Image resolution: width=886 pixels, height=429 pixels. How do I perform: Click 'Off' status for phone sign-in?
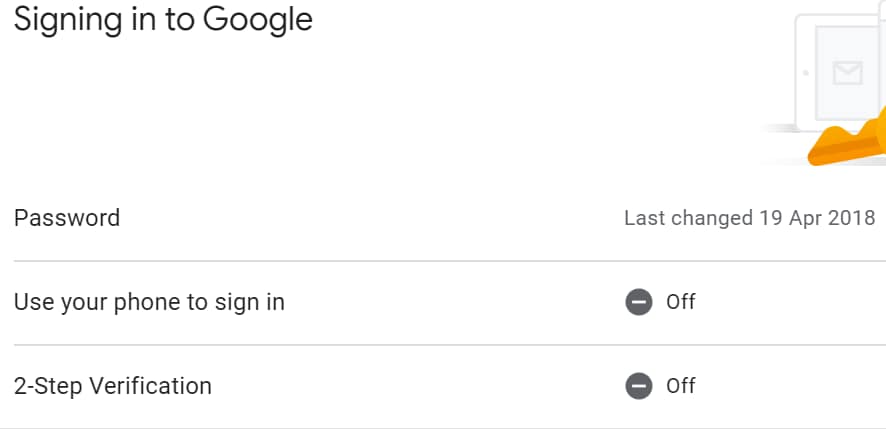pyautogui.click(x=681, y=302)
